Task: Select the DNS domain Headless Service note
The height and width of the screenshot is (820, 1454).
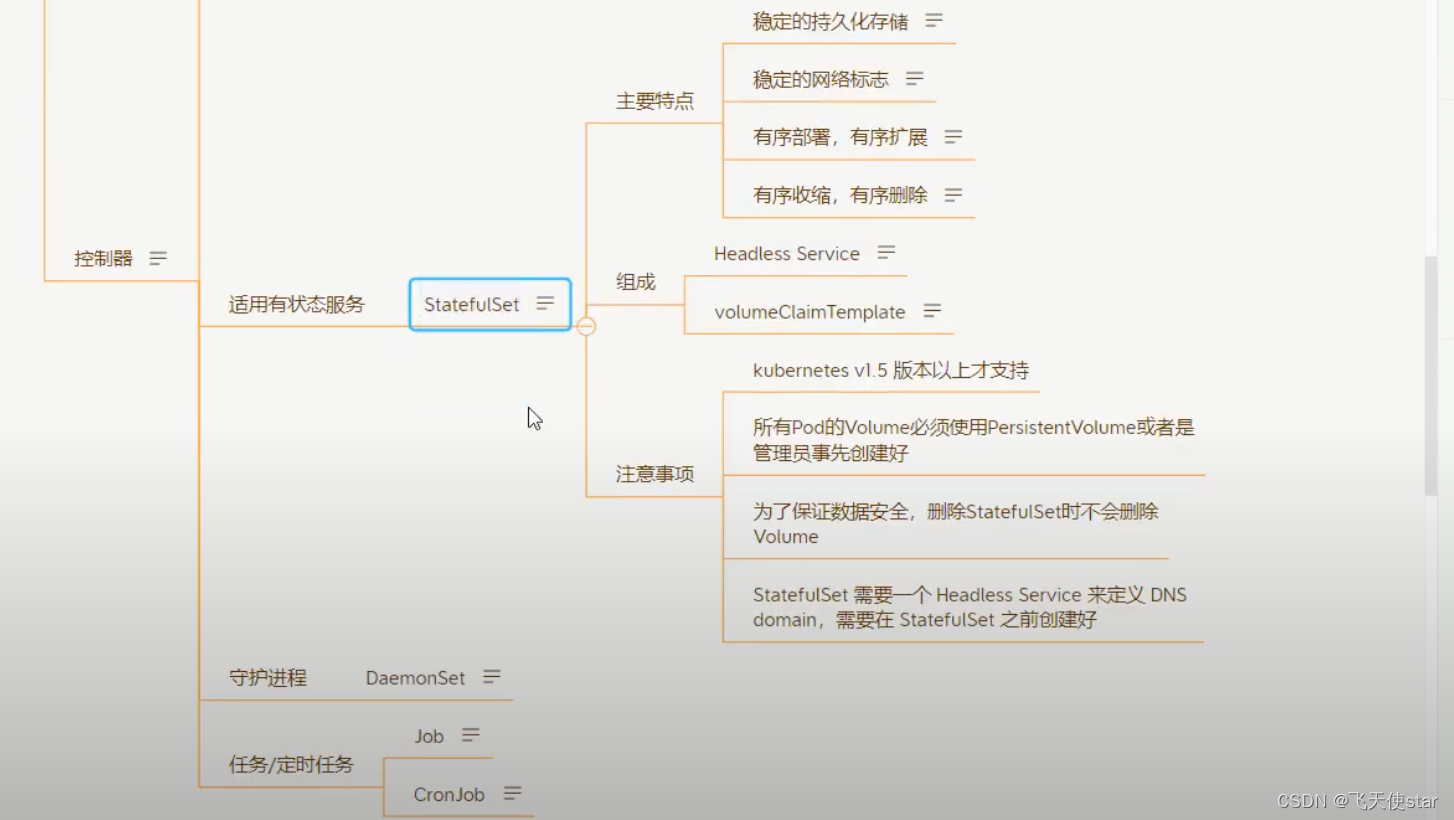Action: (970, 607)
